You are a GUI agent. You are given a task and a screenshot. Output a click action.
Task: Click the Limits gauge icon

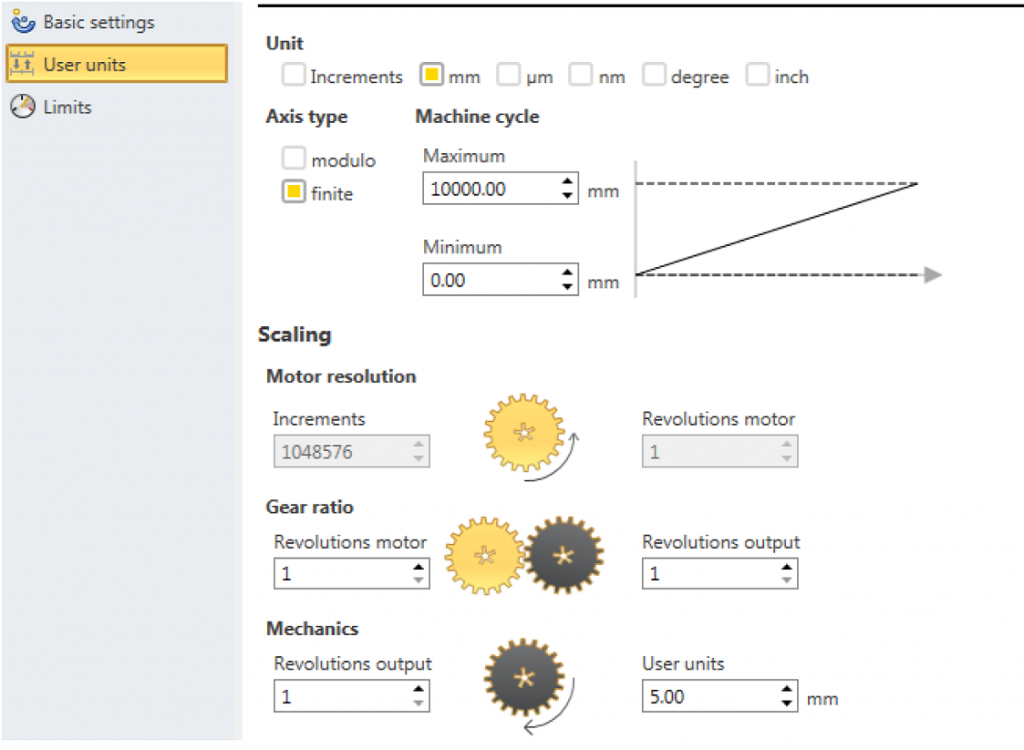click(22, 107)
